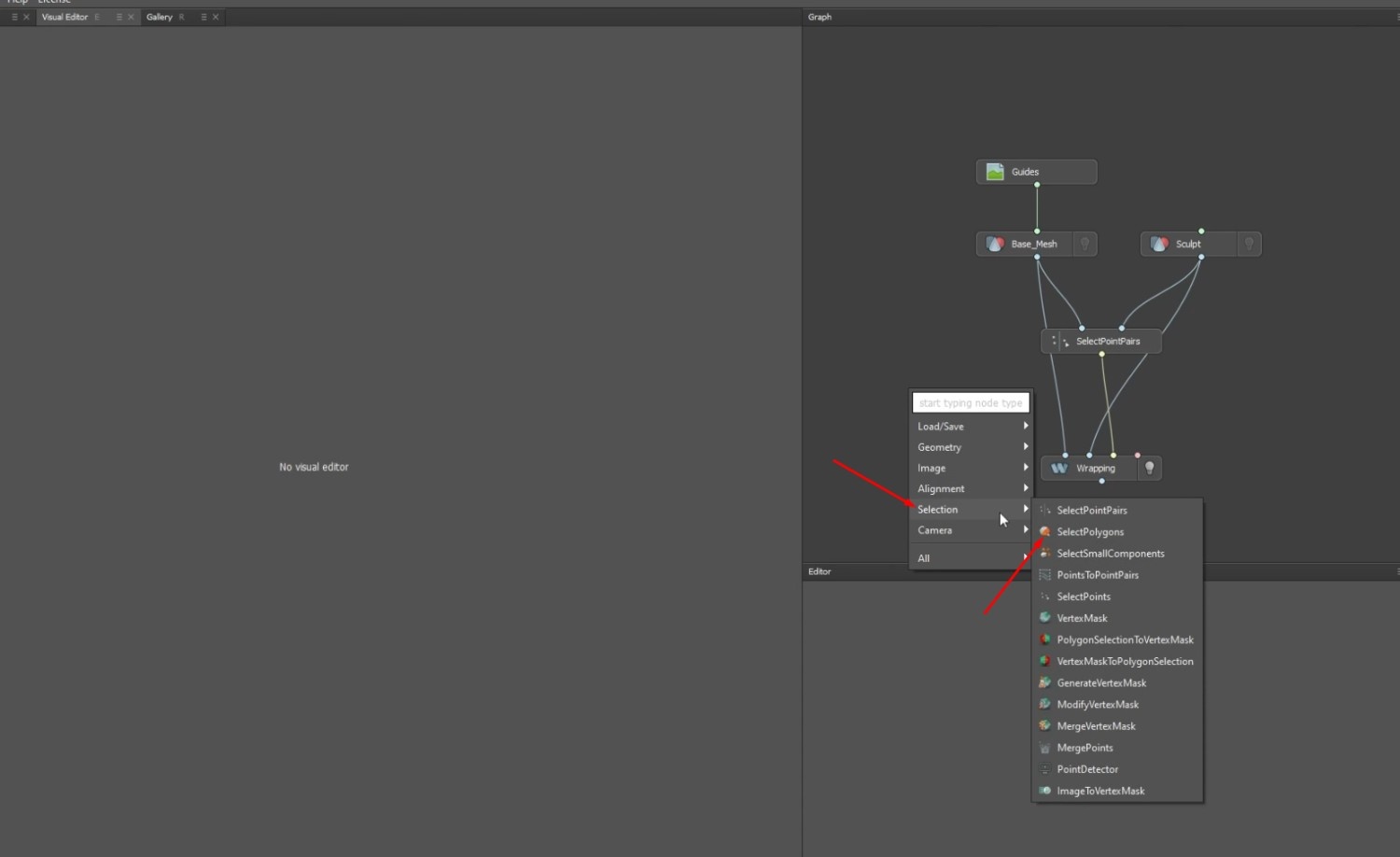Close the Visual Editor tab
This screenshot has height=857, width=1400.
[131, 17]
